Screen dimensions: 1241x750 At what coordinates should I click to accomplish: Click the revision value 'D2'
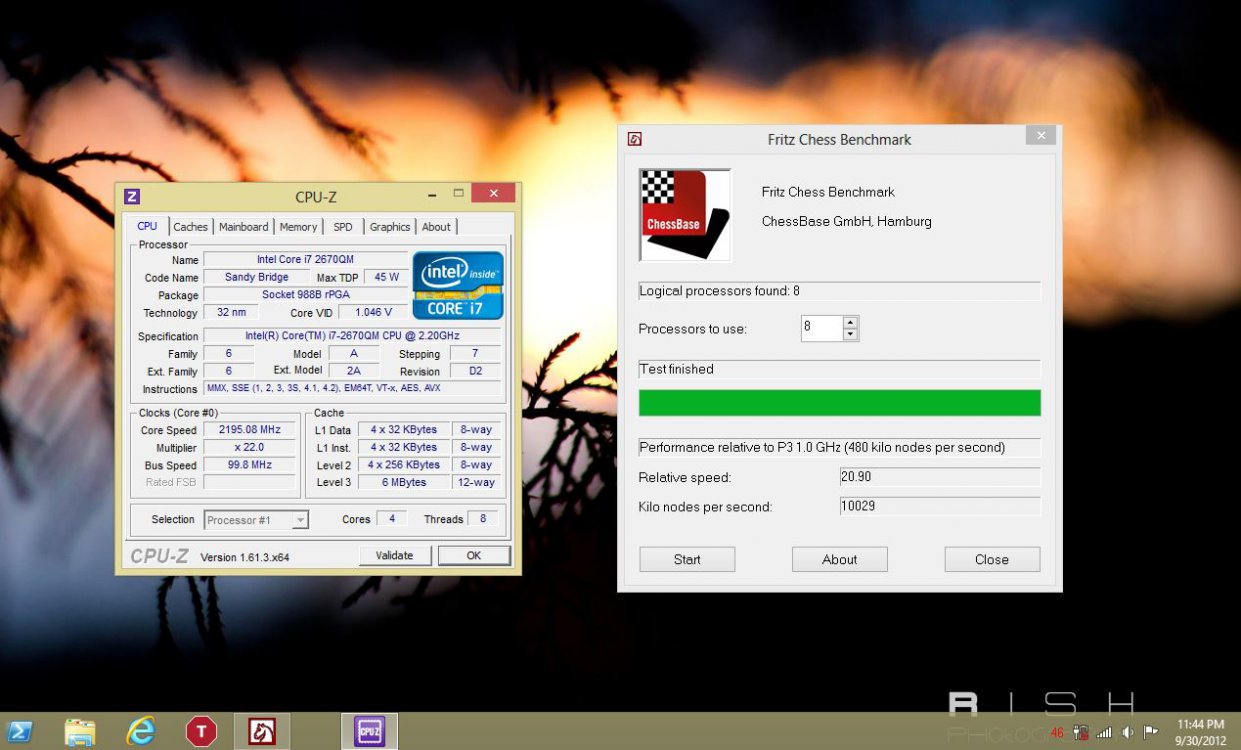(x=476, y=371)
